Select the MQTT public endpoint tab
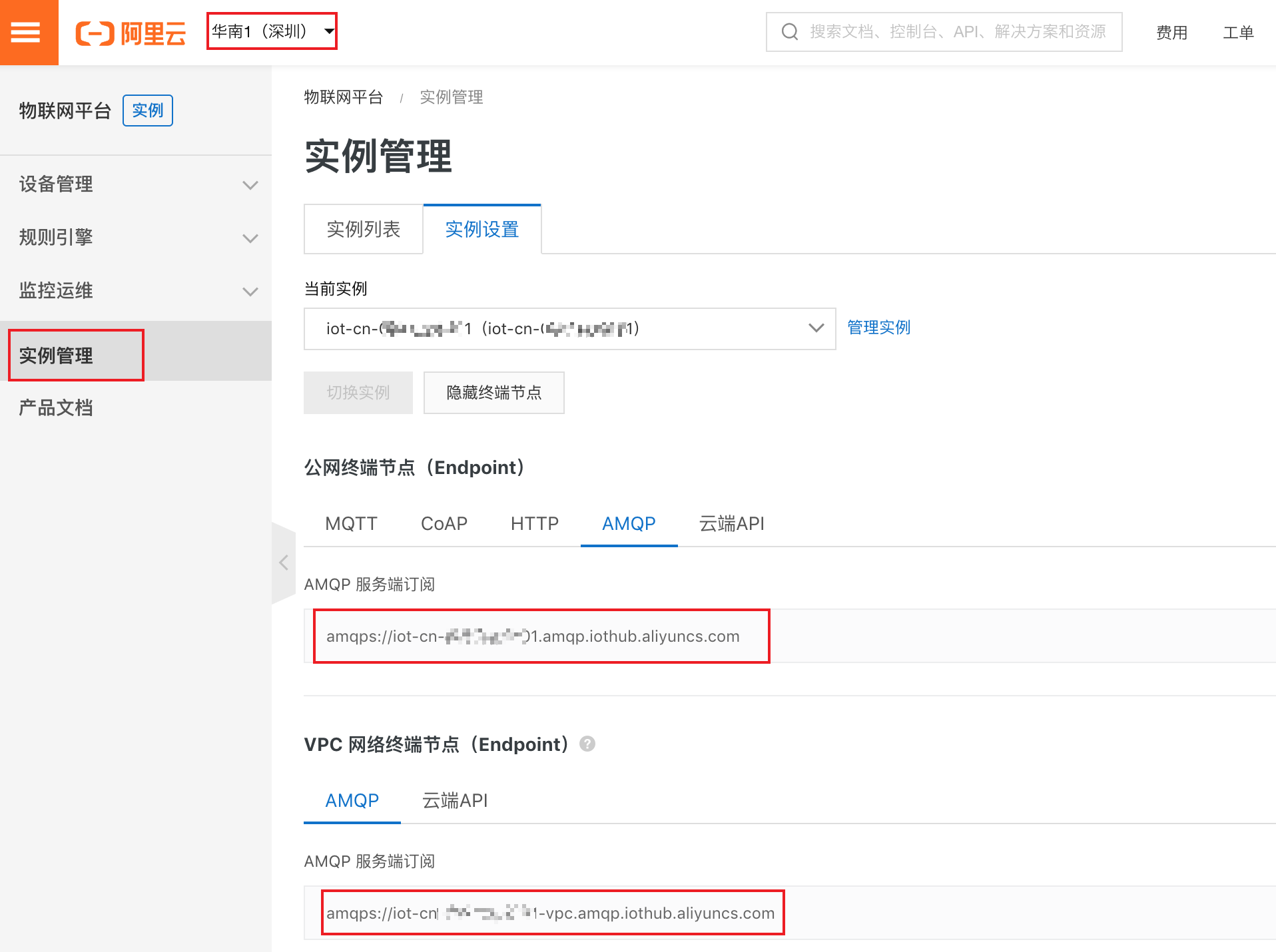 [351, 524]
